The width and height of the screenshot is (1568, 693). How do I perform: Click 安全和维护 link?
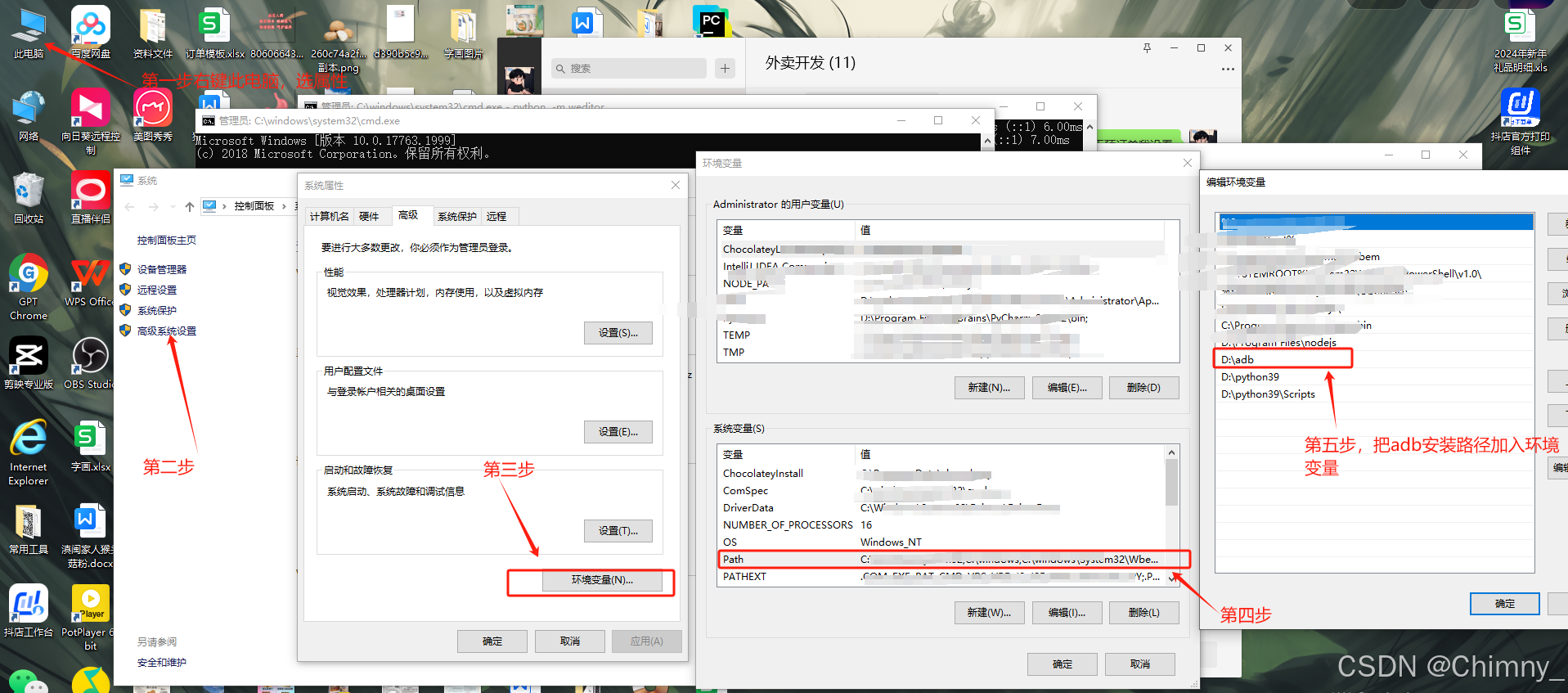(x=162, y=662)
